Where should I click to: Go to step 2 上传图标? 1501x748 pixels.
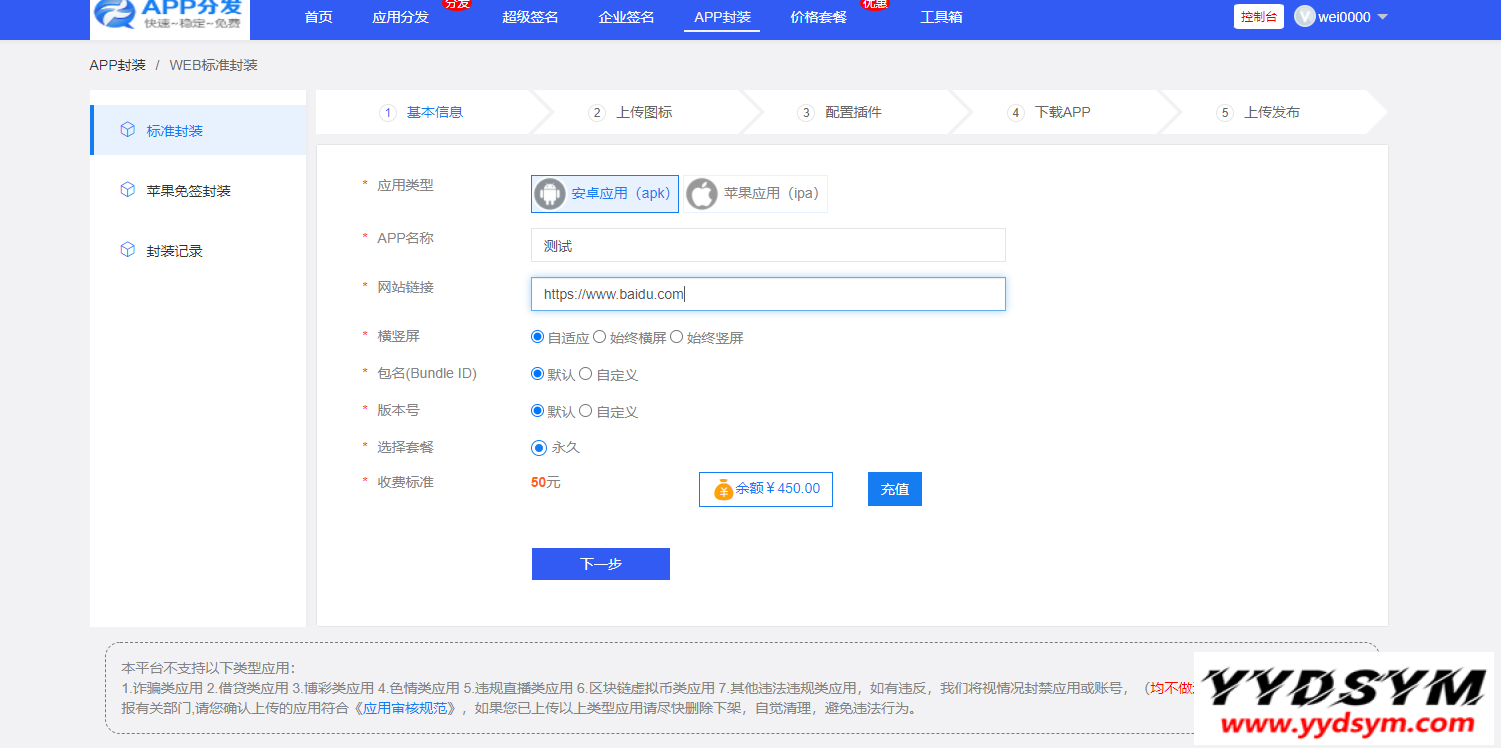pos(643,112)
